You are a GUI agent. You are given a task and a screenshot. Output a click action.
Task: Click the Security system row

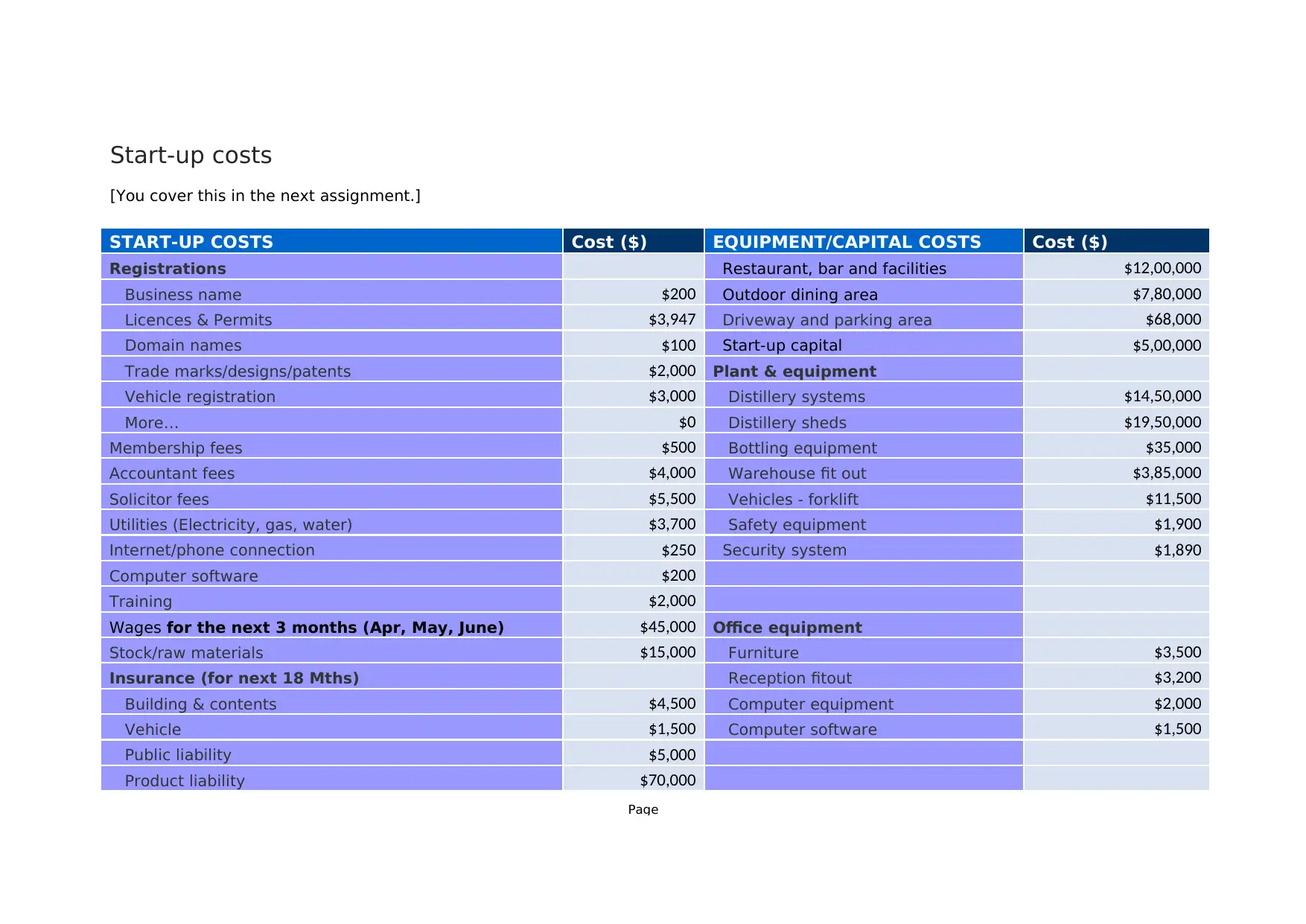(784, 550)
